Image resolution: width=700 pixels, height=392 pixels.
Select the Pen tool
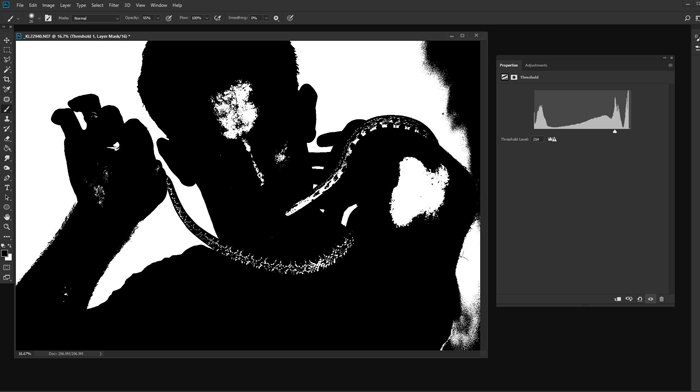point(7,178)
